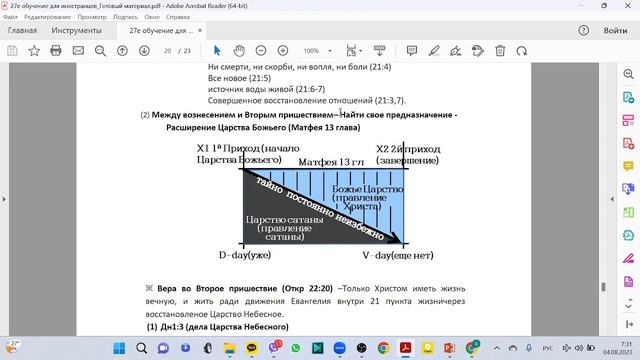Click the Save file icon
Screen dimensions: 640x360
click(x=12, y=51)
